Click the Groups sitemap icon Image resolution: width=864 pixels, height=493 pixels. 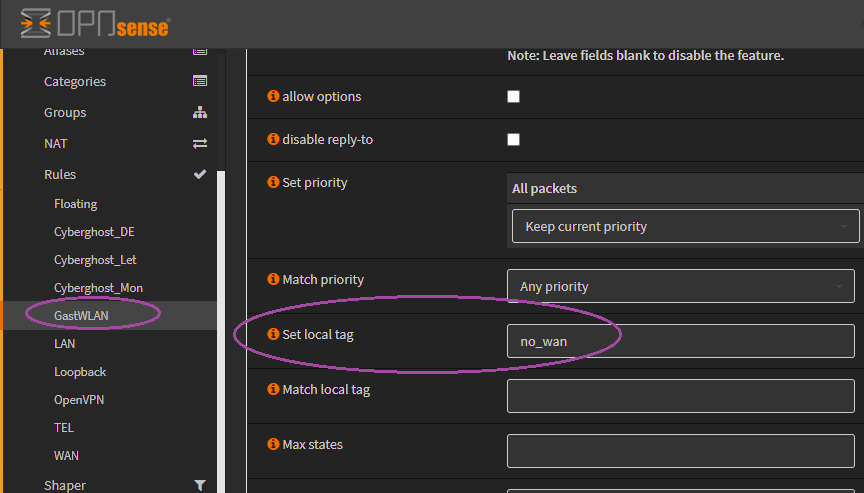tap(200, 112)
